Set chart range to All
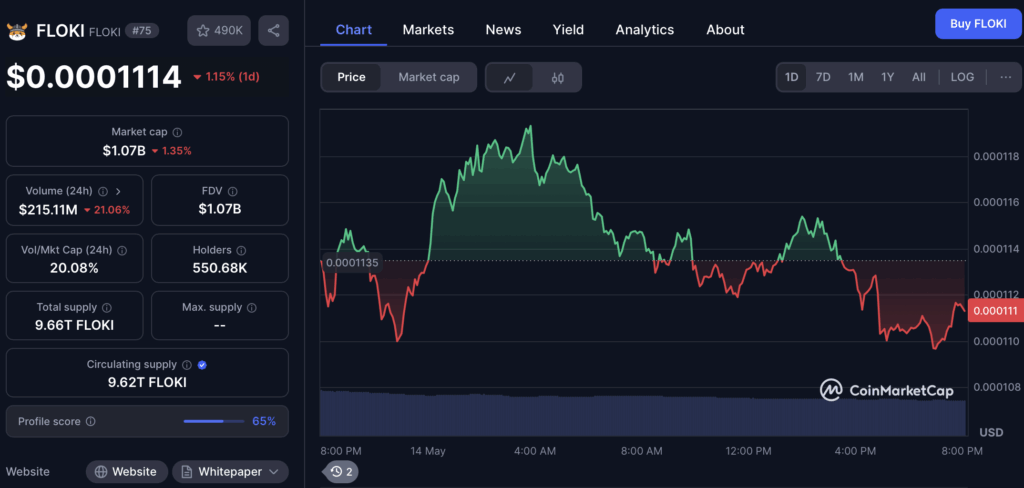This screenshot has width=1024, height=488. coord(919,77)
